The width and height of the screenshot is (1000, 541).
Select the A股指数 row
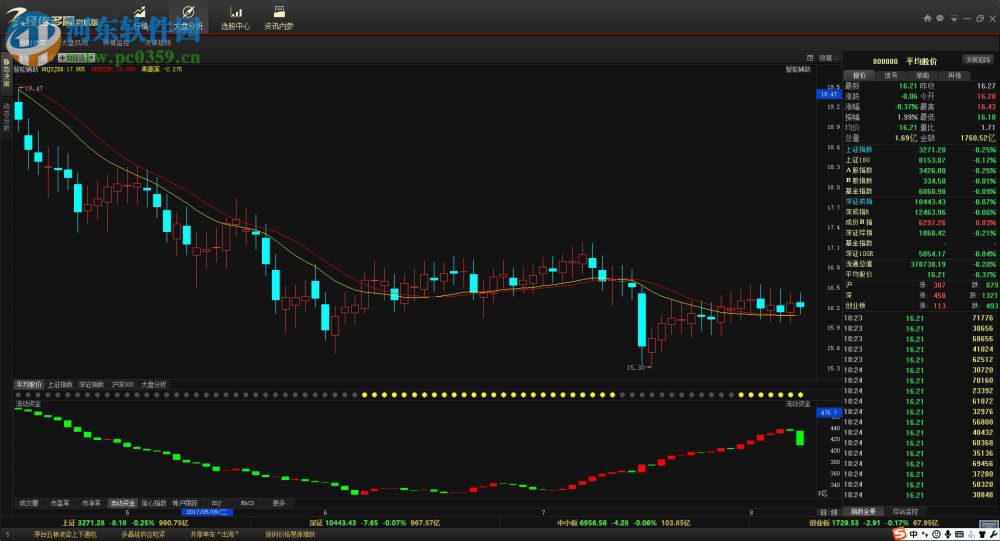pos(921,170)
